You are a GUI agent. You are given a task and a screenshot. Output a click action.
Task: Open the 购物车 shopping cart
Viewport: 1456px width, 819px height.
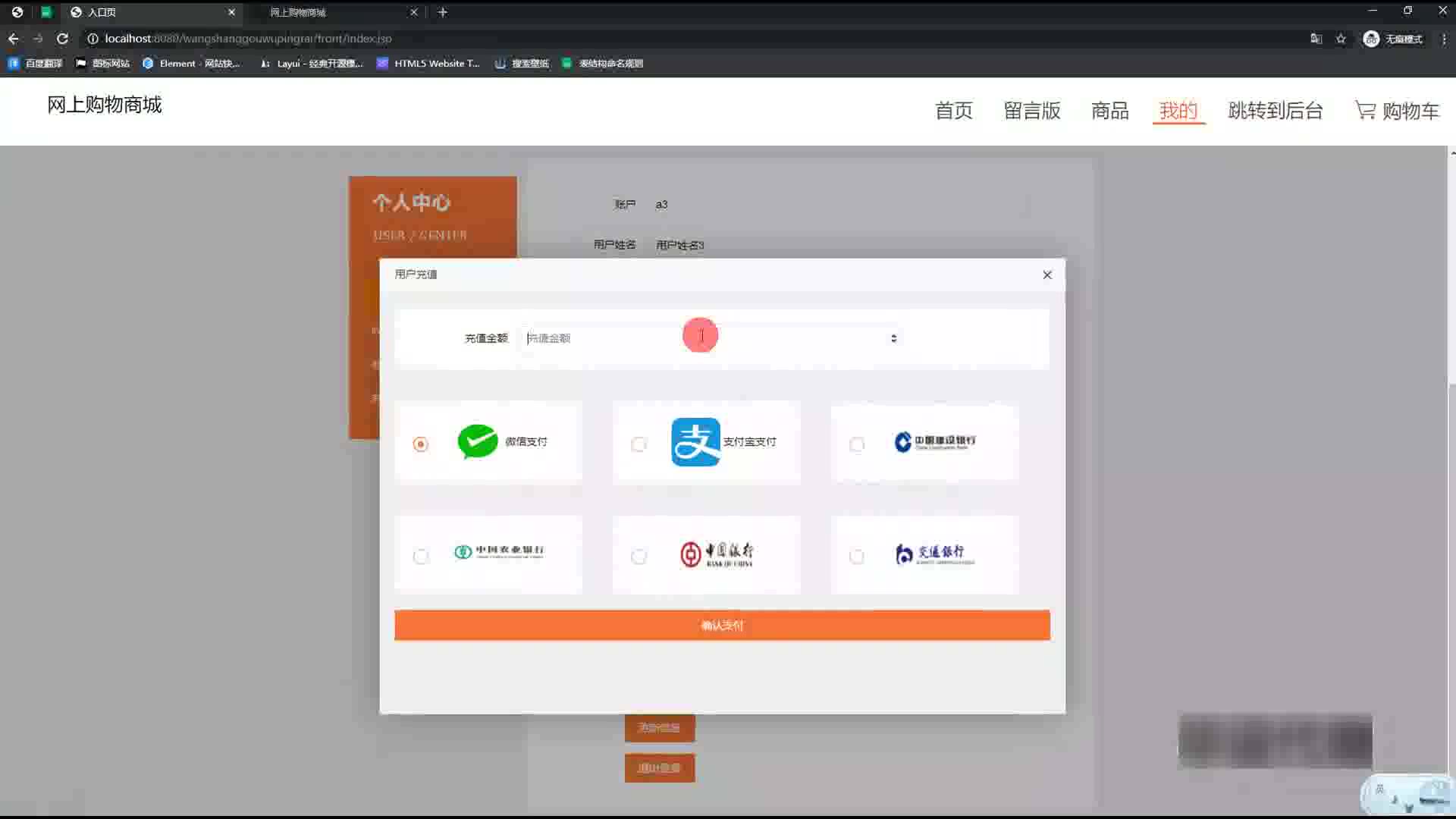pyautogui.click(x=1397, y=111)
